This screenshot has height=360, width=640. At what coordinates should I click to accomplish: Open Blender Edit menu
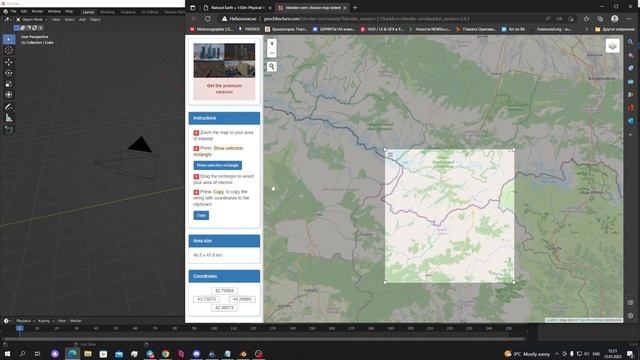(24, 11)
